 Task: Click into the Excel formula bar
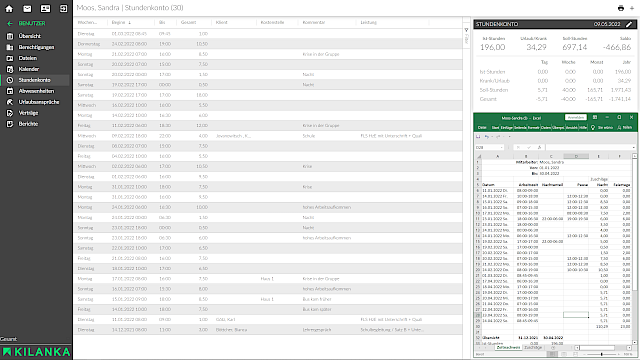(588, 147)
